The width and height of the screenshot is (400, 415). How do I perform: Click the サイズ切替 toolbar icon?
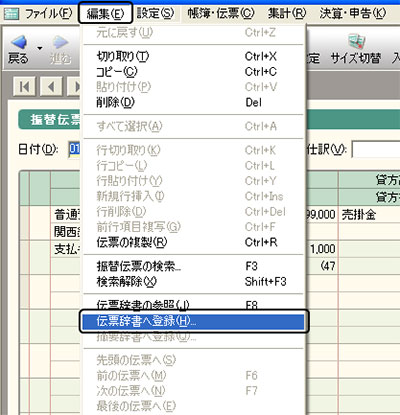(x=356, y=42)
